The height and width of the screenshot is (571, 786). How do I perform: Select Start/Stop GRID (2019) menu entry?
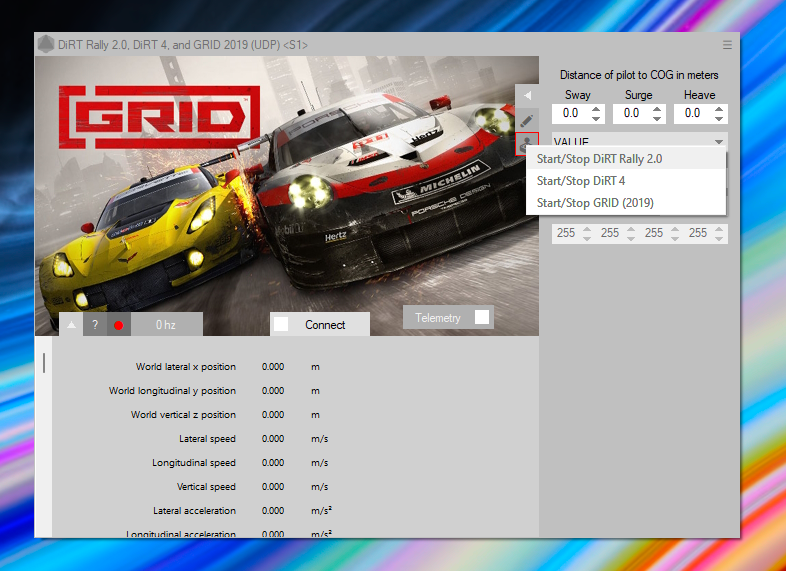click(626, 203)
